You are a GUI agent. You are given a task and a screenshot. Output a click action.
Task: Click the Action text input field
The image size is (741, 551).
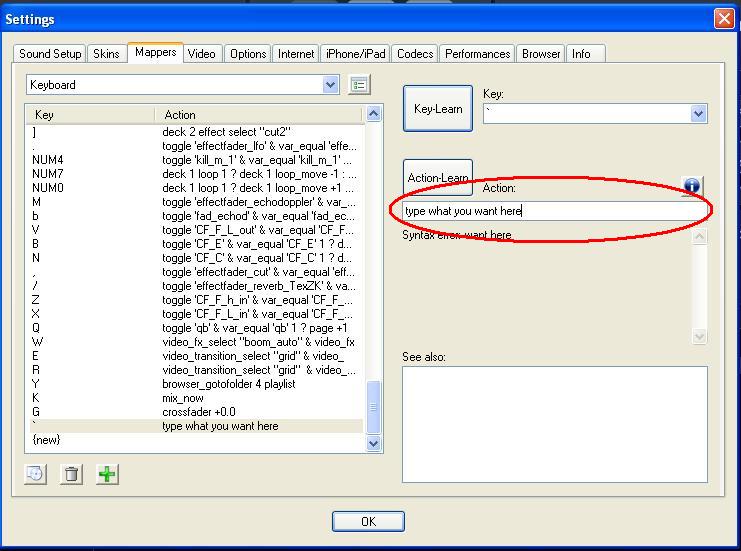click(555, 211)
